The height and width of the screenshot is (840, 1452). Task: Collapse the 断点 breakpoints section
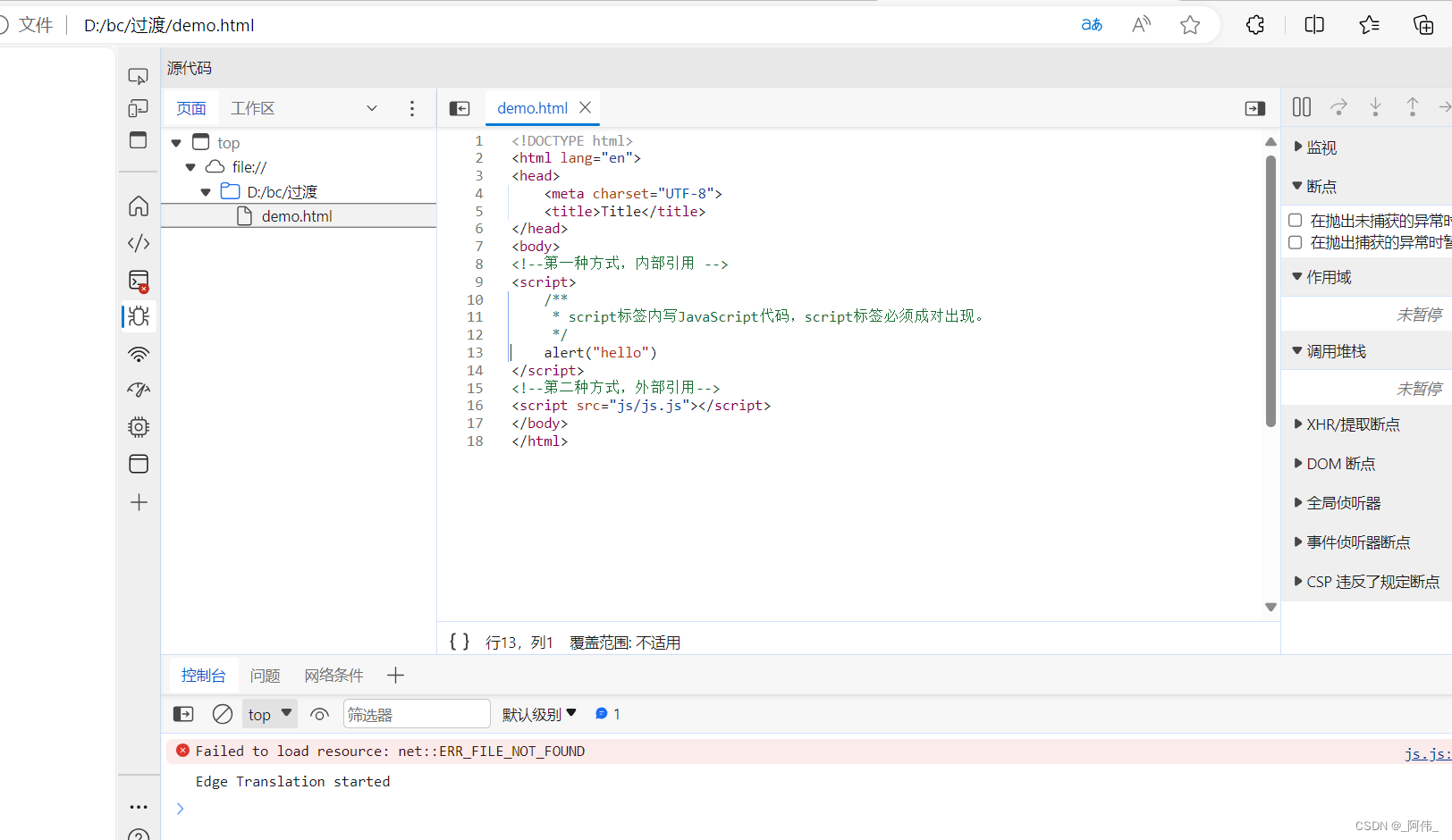[x=1314, y=186]
